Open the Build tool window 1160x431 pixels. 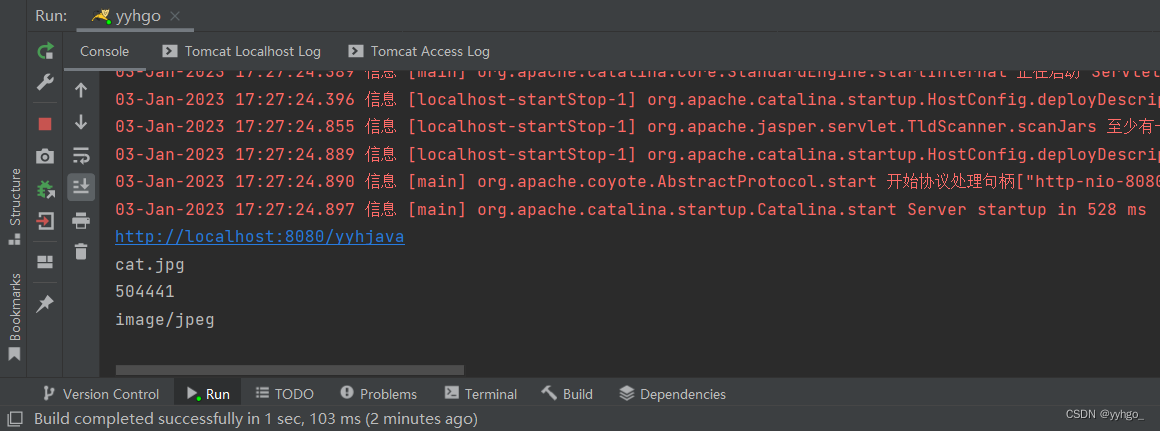[567, 394]
